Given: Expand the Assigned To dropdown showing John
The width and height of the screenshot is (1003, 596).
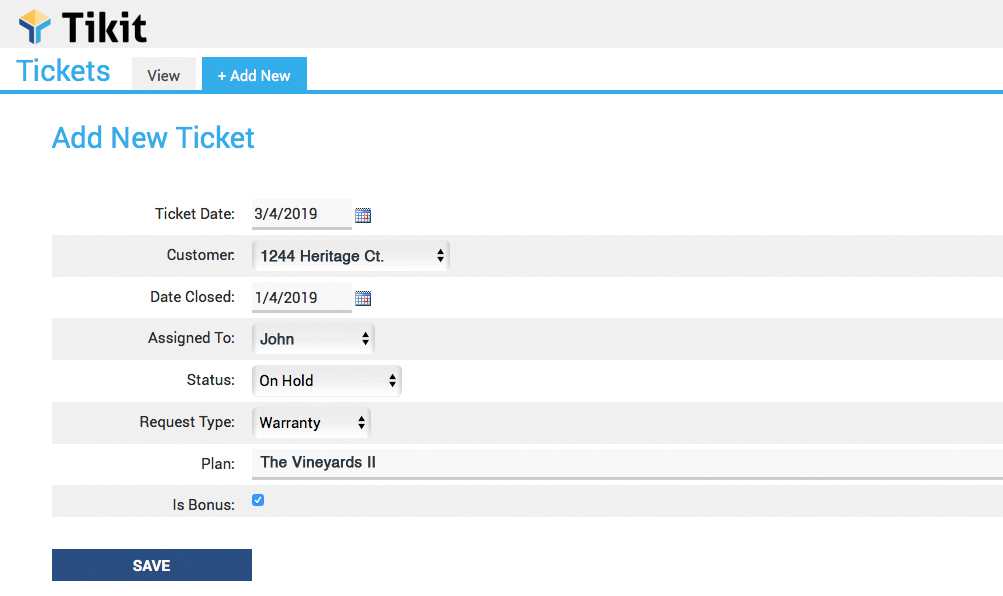Looking at the screenshot, I should click(313, 339).
